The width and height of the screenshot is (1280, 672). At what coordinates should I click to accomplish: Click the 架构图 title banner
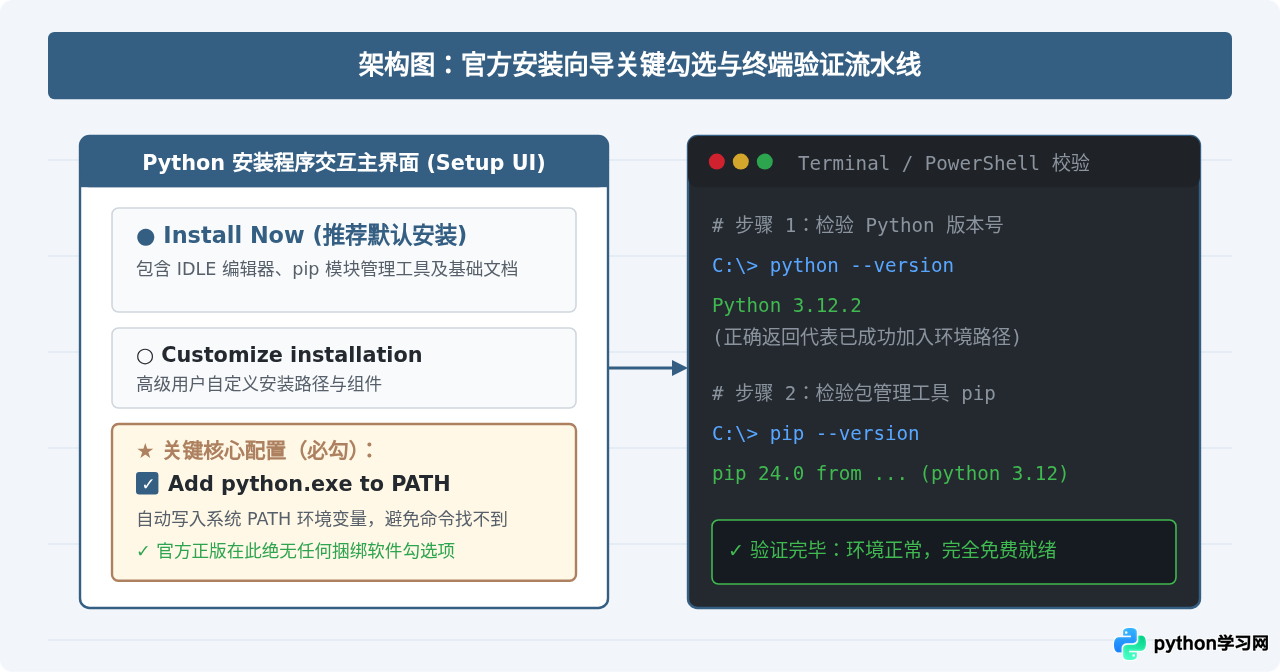pos(640,66)
